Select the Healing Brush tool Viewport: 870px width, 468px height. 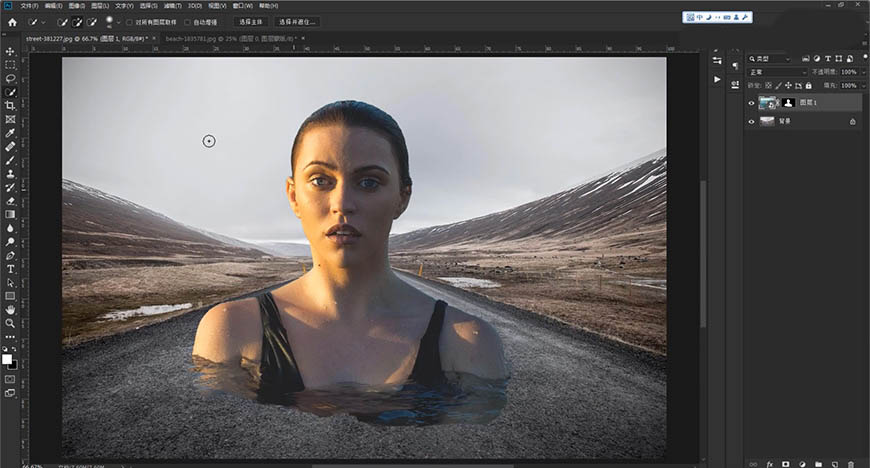click(10, 147)
